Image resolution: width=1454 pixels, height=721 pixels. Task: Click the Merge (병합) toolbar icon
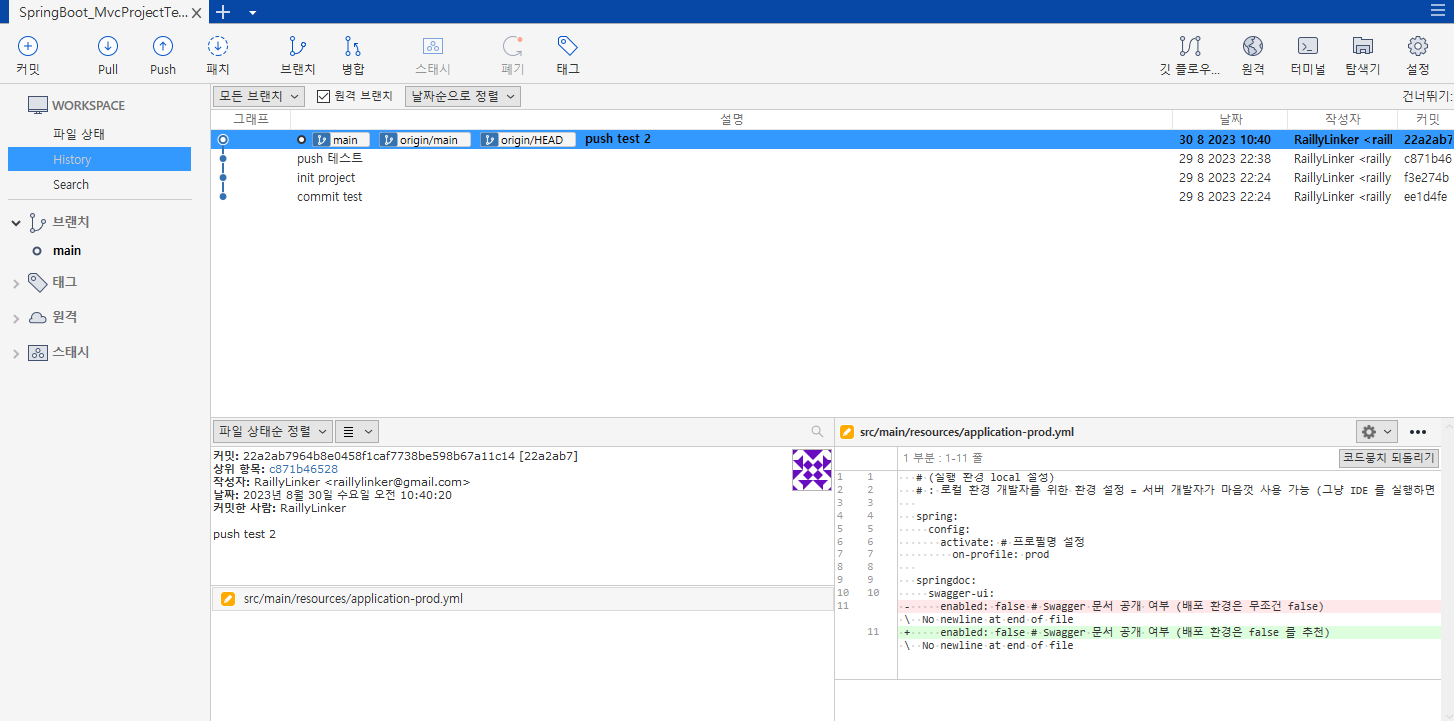pyautogui.click(x=353, y=46)
